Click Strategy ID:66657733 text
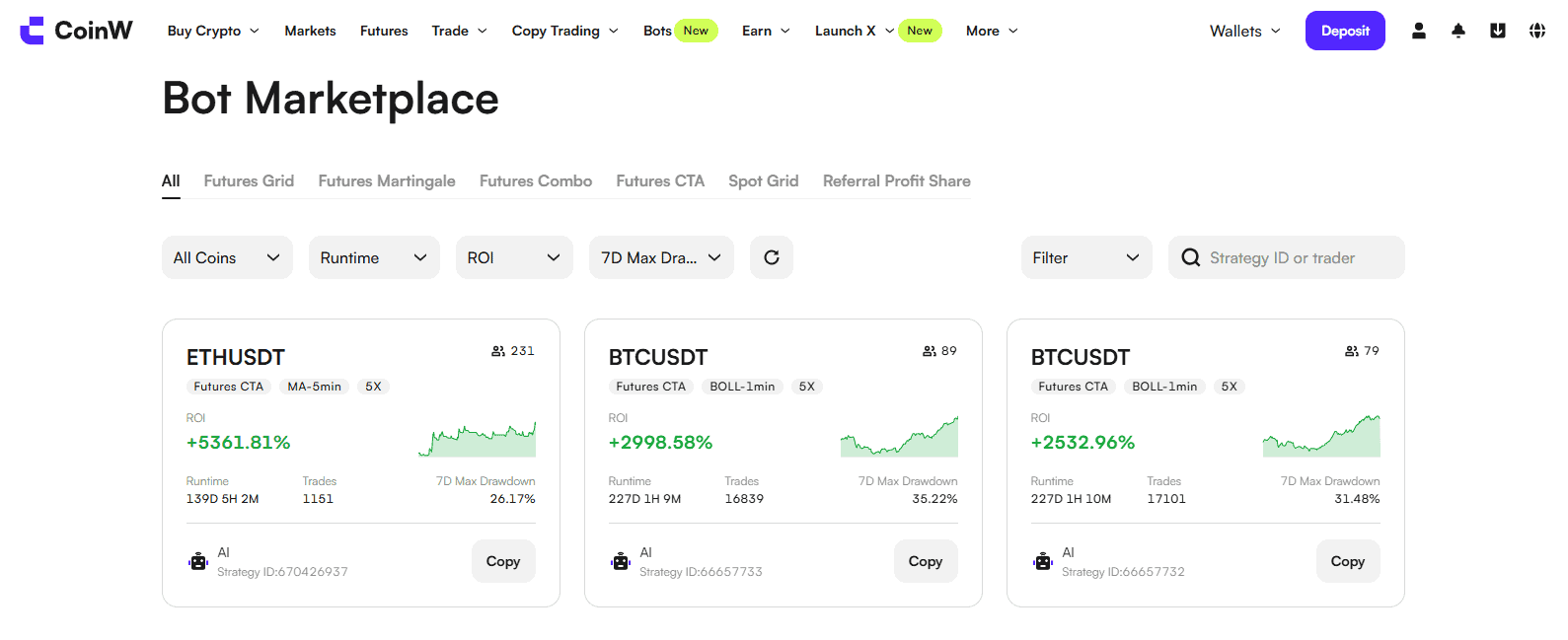 (x=701, y=572)
